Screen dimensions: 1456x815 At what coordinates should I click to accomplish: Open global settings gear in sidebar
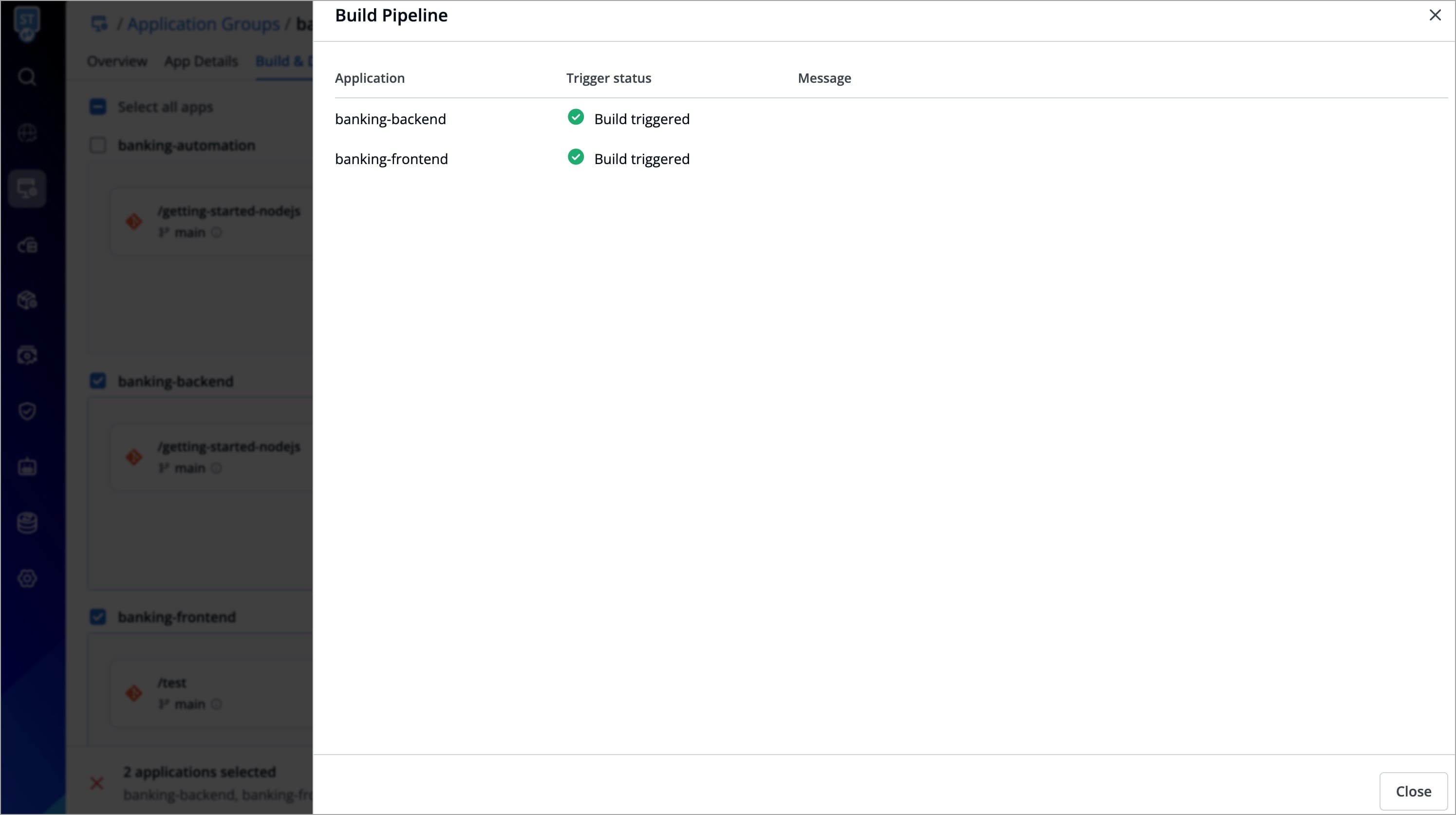(27, 578)
